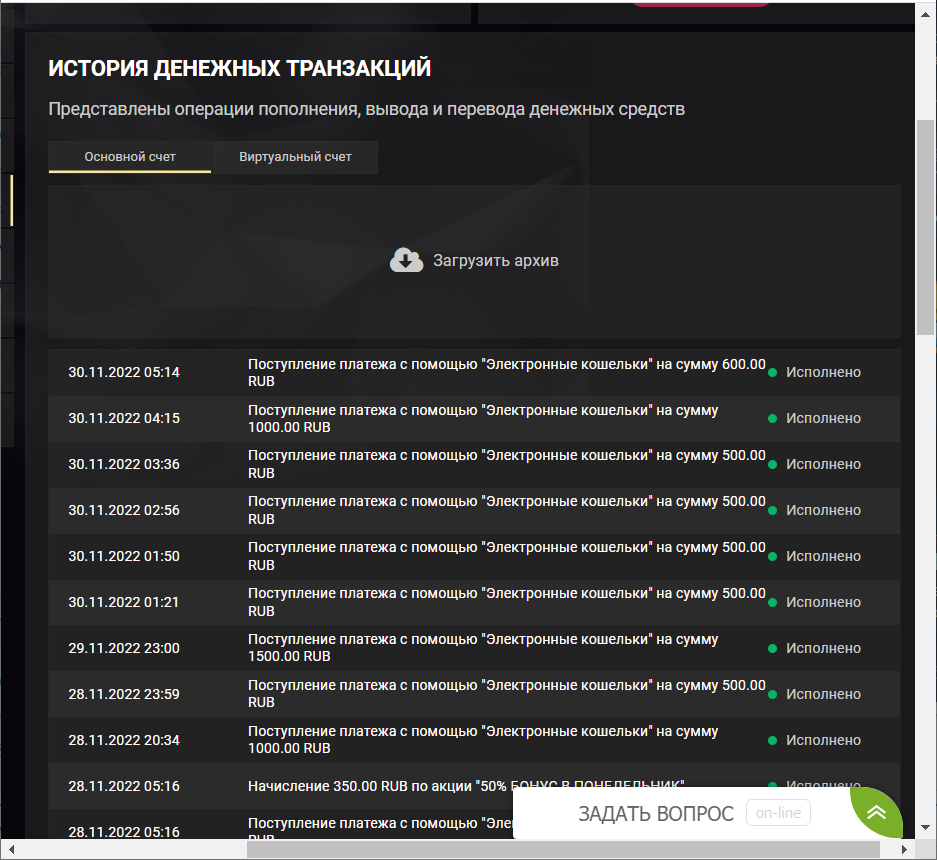Select the date 29.11.2022 23:00
937x860 pixels.
click(124, 648)
